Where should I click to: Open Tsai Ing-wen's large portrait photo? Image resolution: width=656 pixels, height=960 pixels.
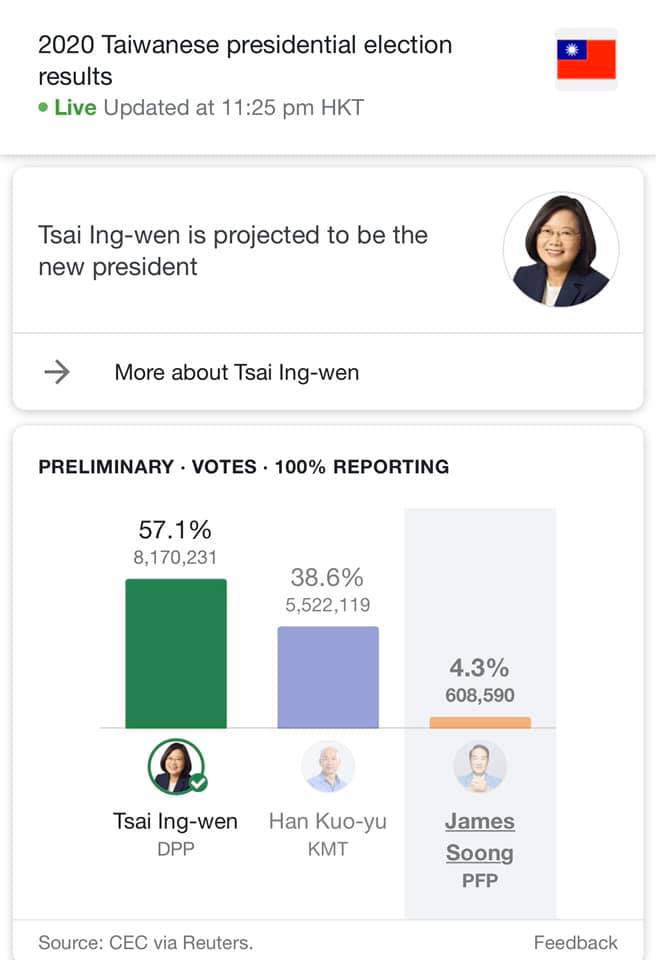click(561, 250)
